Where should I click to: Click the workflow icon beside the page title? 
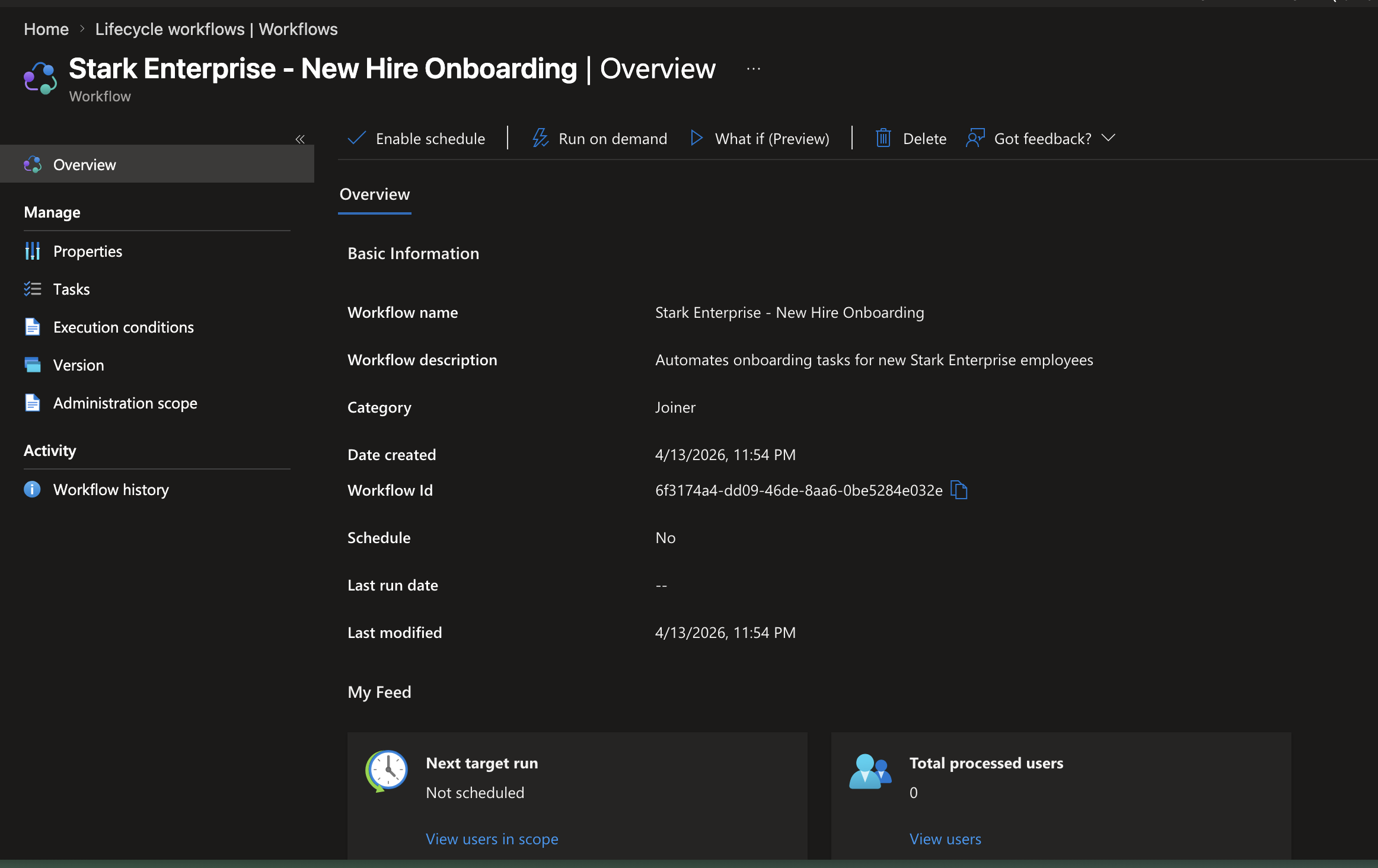click(40, 78)
